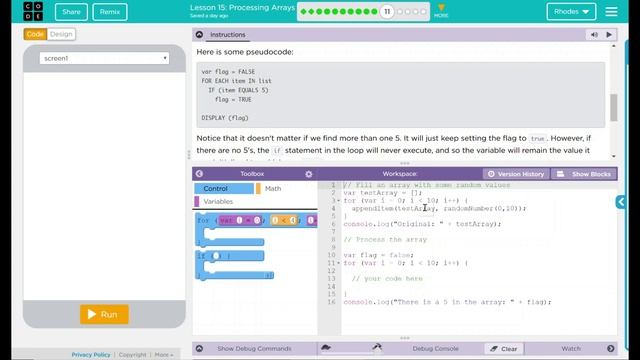Collapse the Watch panel arrow

611,349
